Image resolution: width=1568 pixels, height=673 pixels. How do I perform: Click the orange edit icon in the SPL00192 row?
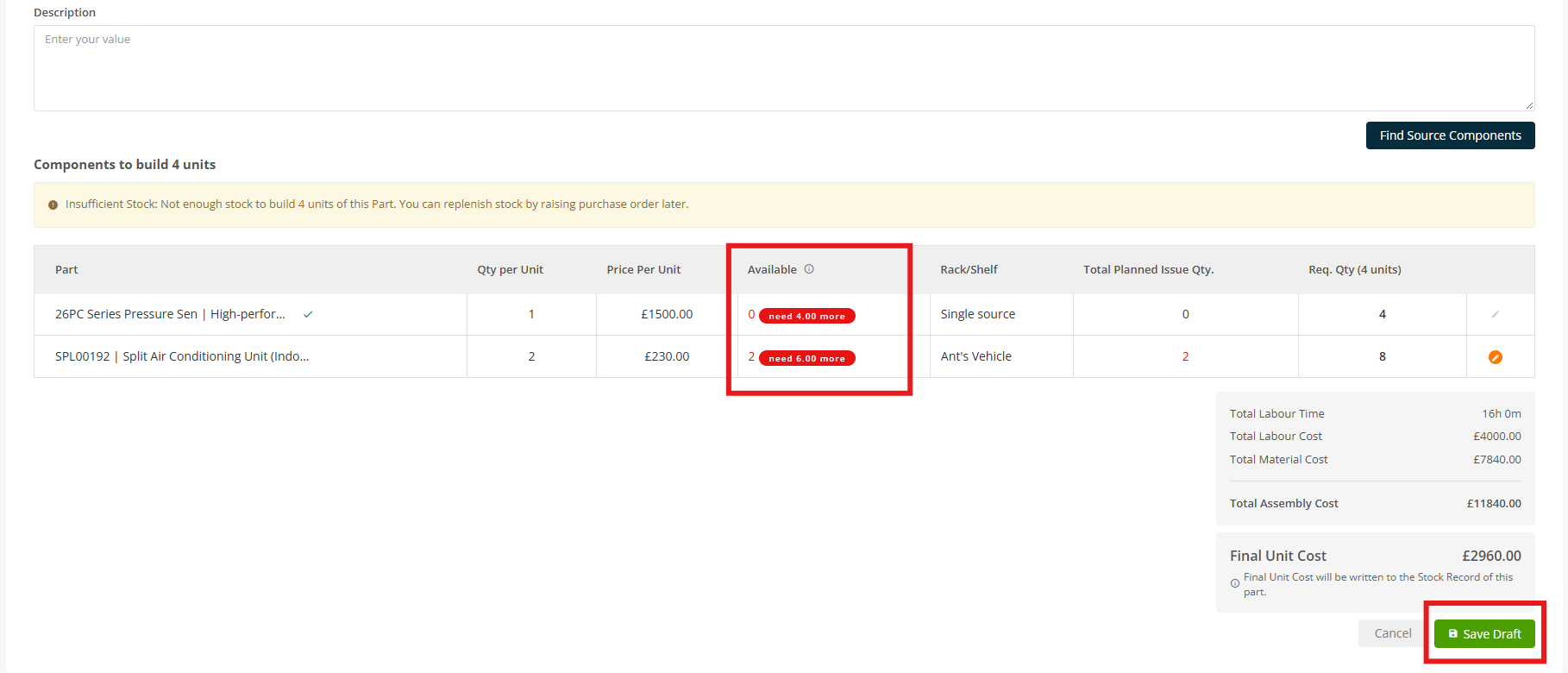coord(1496,357)
